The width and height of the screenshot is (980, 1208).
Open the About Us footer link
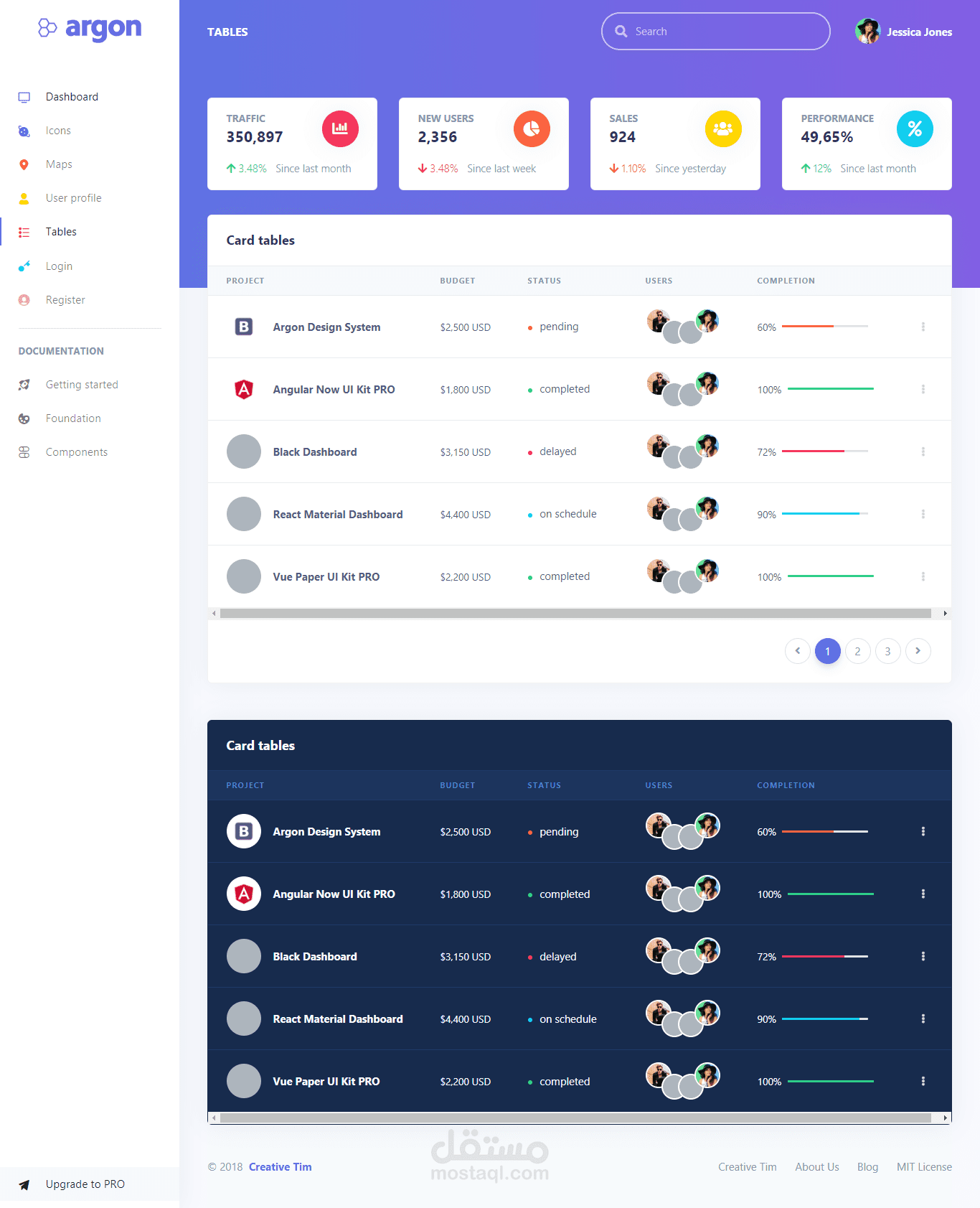pyautogui.click(x=817, y=1167)
